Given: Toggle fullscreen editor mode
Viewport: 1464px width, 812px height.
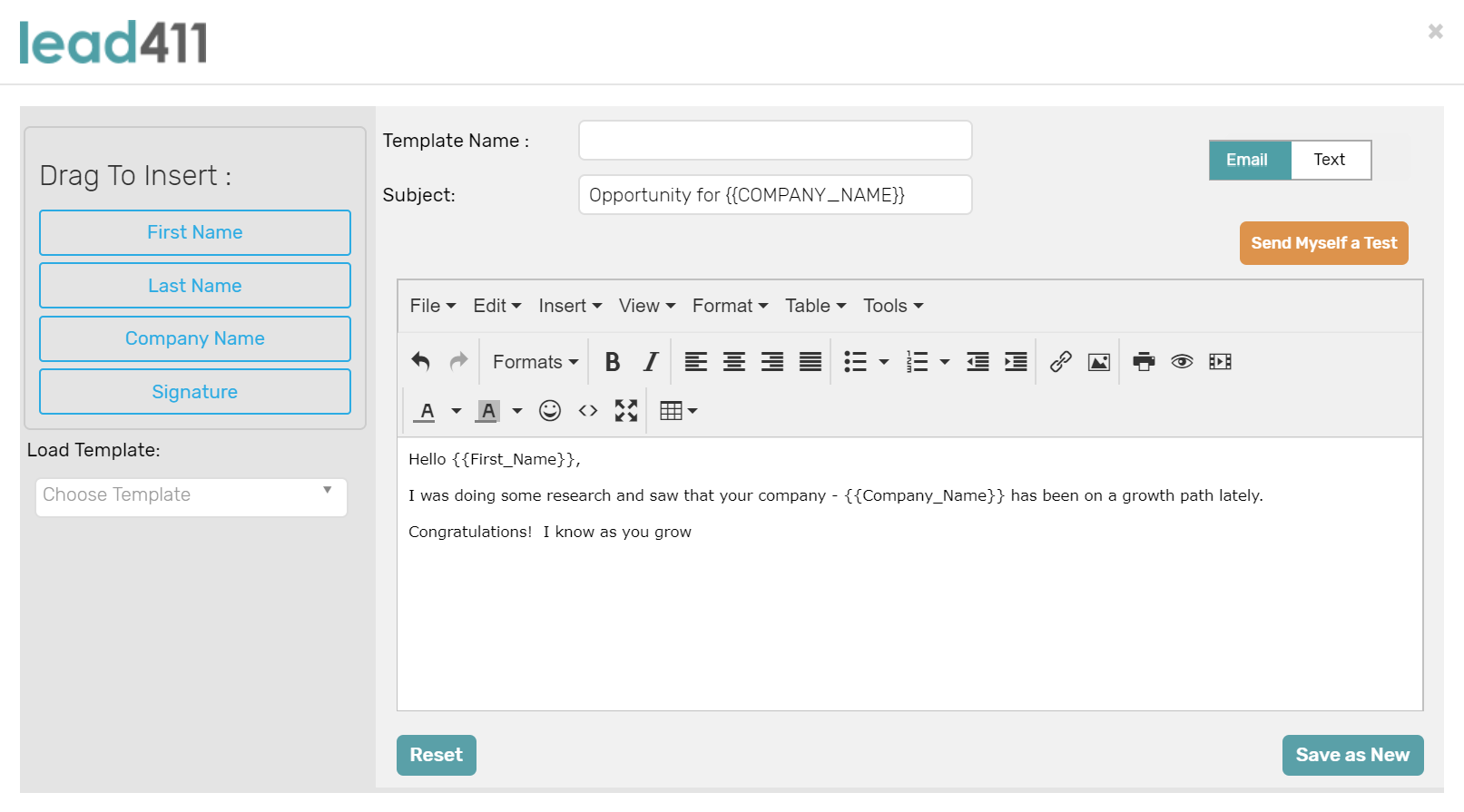Looking at the screenshot, I should point(626,411).
